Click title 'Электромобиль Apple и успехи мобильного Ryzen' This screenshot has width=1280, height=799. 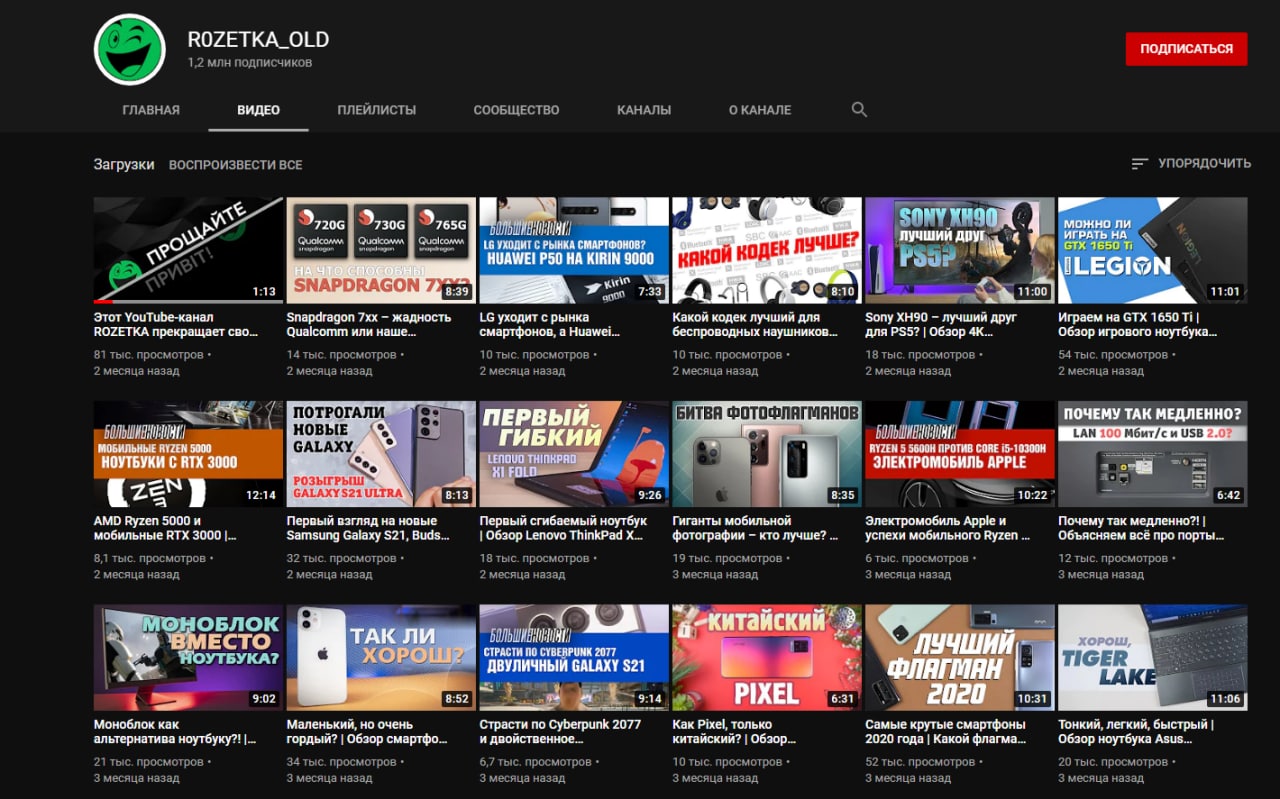[948, 528]
